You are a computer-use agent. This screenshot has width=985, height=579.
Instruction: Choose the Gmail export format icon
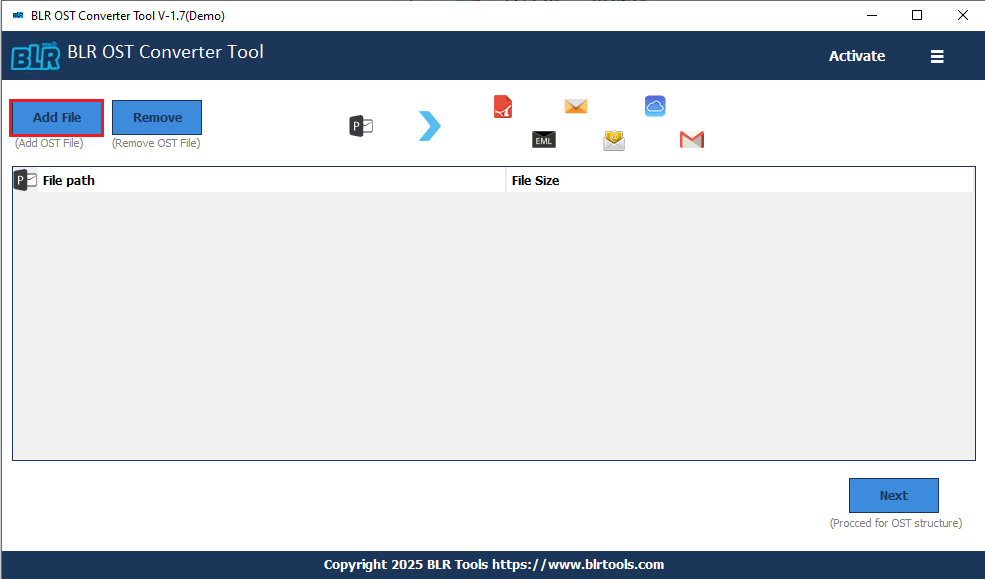click(x=691, y=140)
